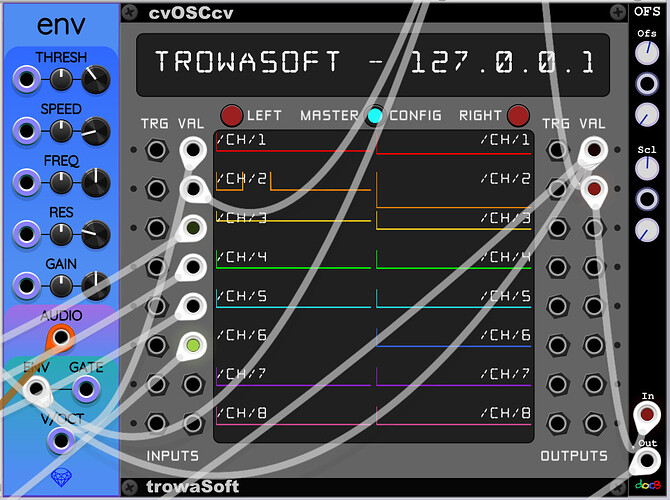Adjust the large THRESH knob
Image resolution: width=670 pixels, height=500 pixels.
(x=96, y=79)
